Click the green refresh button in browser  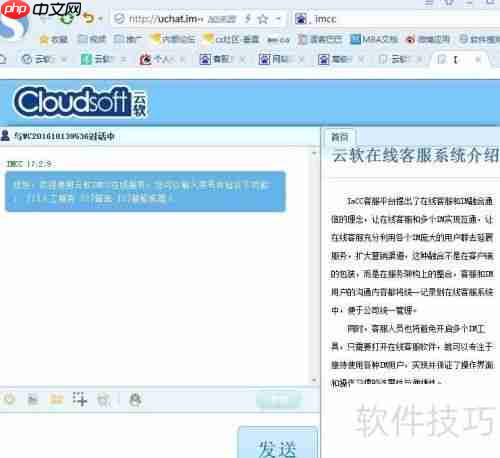click(67, 19)
